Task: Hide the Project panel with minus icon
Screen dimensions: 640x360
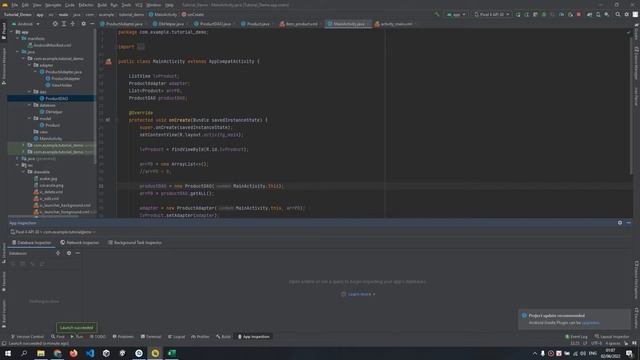Action: [92, 24]
